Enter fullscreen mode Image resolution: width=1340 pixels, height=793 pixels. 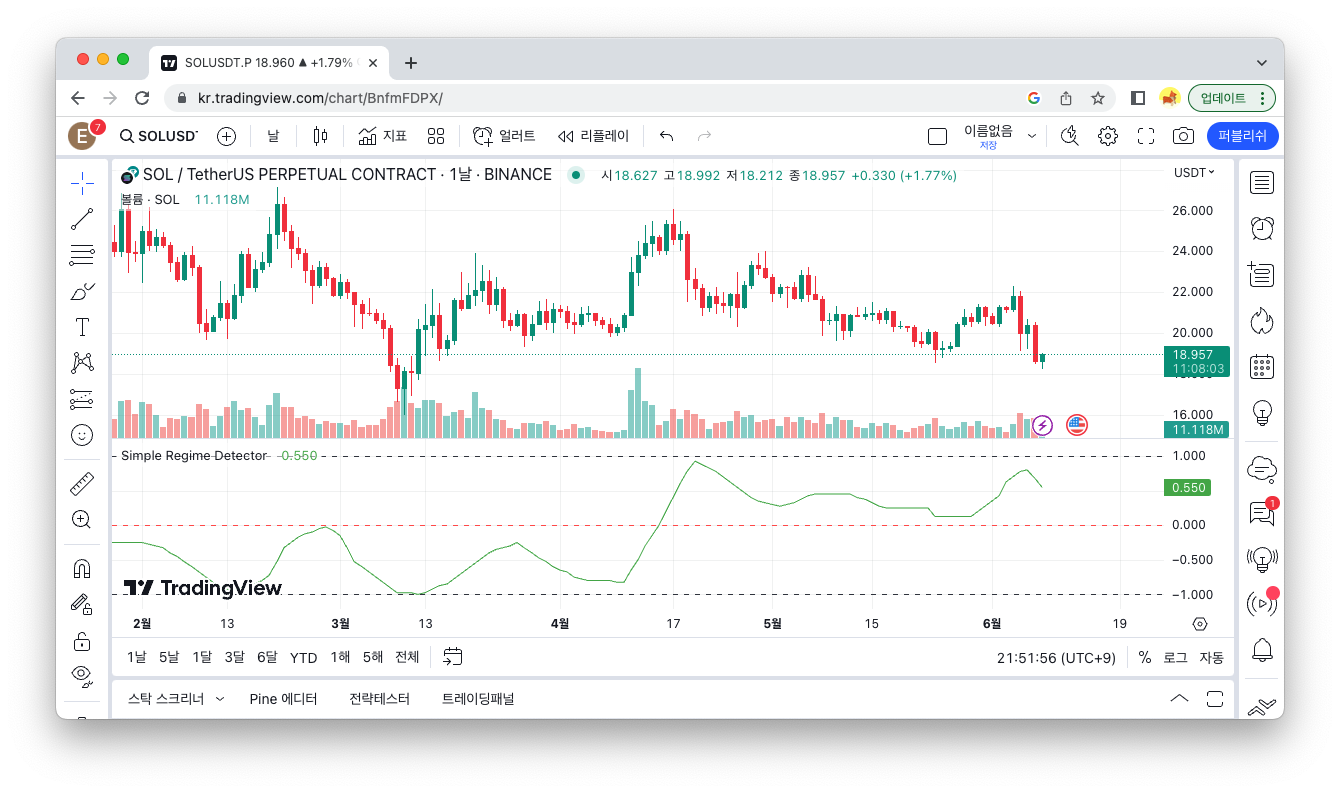pyautogui.click(x=1146, y=136)
